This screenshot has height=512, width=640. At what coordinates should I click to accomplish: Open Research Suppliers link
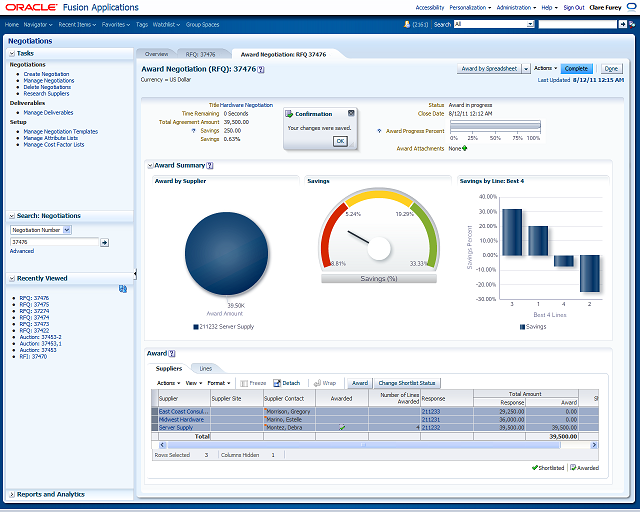coord(46,94)
